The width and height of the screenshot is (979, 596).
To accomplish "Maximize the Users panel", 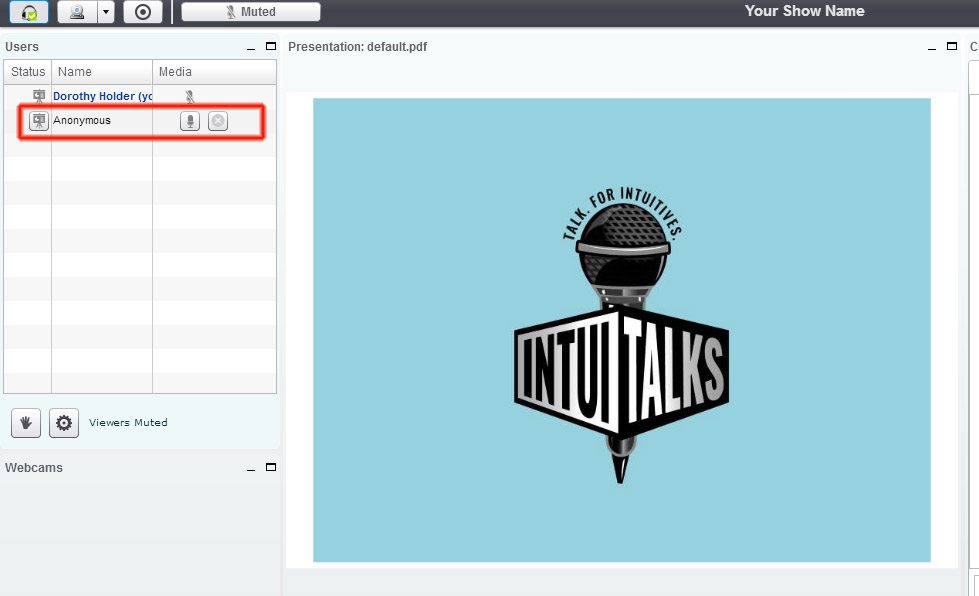I will coord(271,46).
